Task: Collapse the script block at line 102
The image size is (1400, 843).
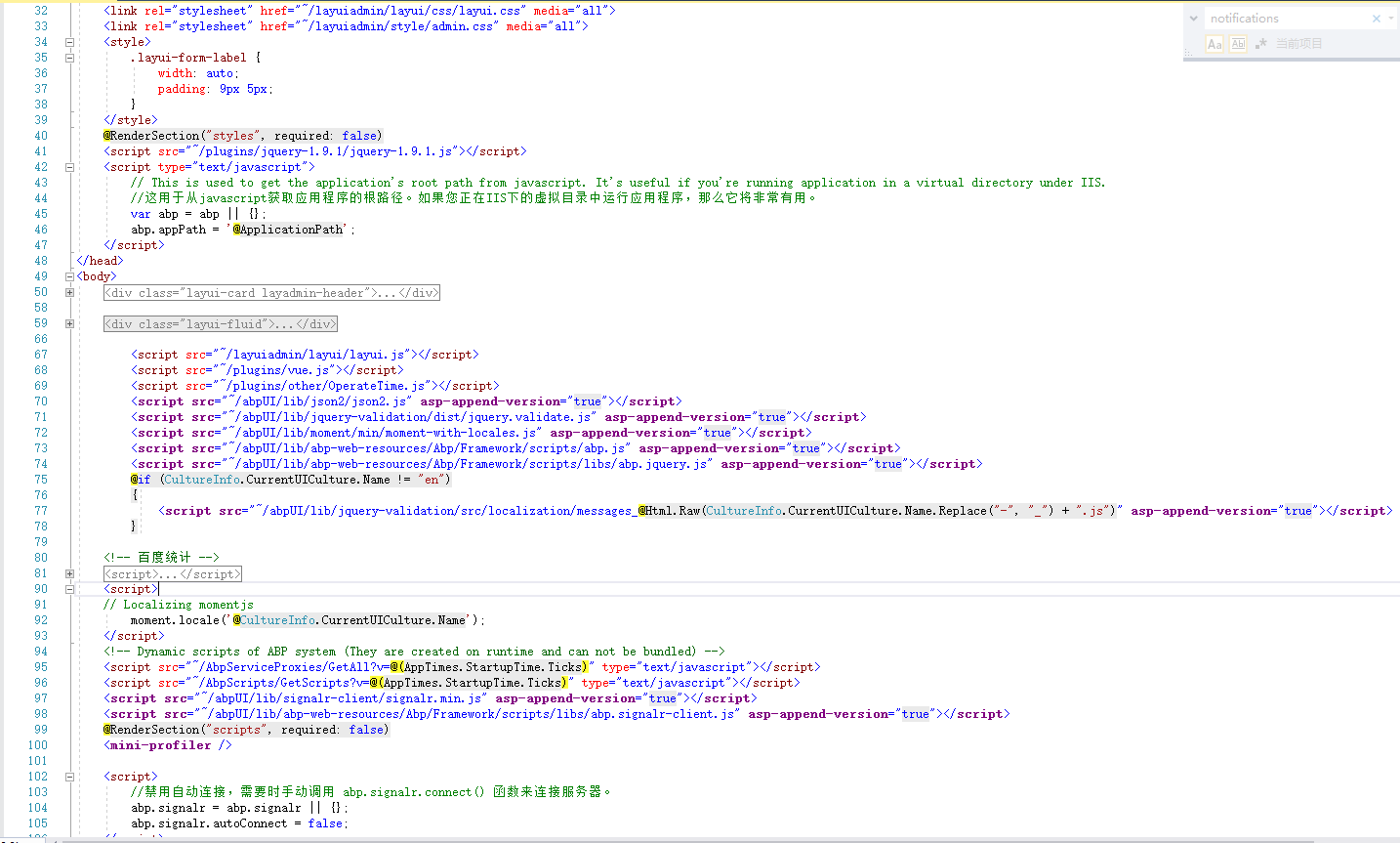Action: 69,777
